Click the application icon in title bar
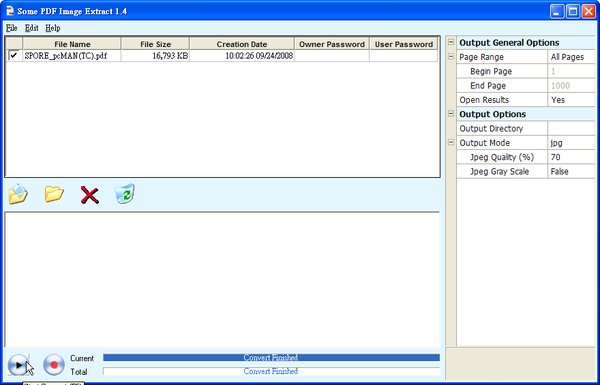 coord(10,11)
